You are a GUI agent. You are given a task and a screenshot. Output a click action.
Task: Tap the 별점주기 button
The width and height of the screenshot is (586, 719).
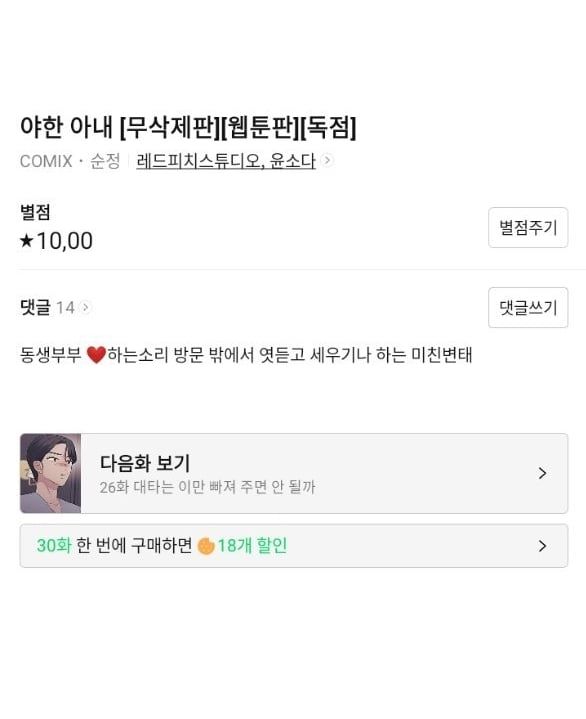point(528,227)
